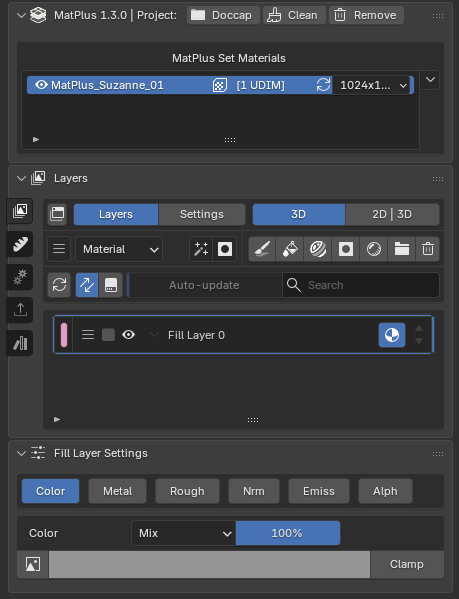The width and height of the screenshot is (459, 599).
Task: Add a folder group layer
Action: 401,249
